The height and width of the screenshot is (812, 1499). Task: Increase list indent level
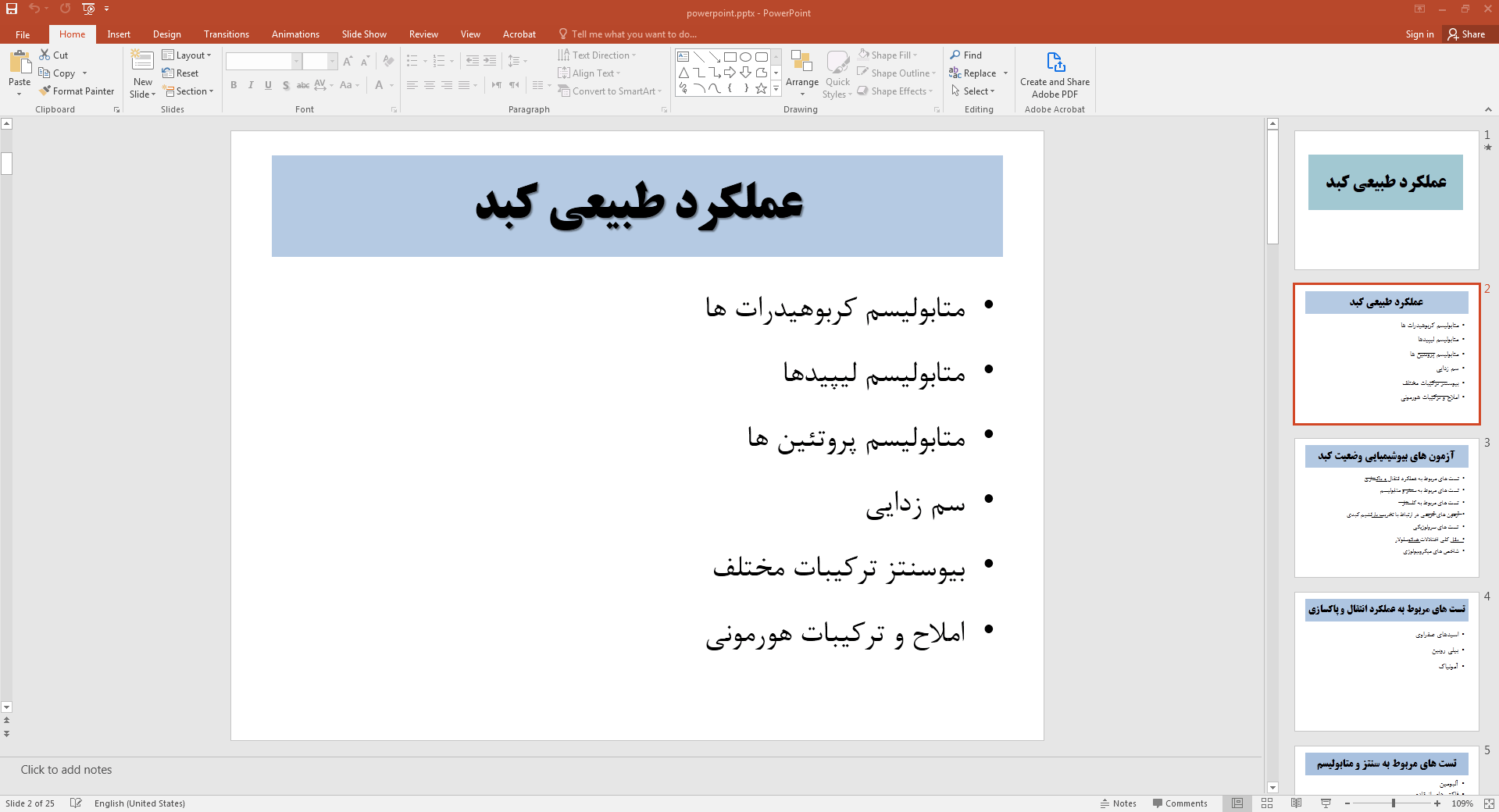click(x=490, y=61)
